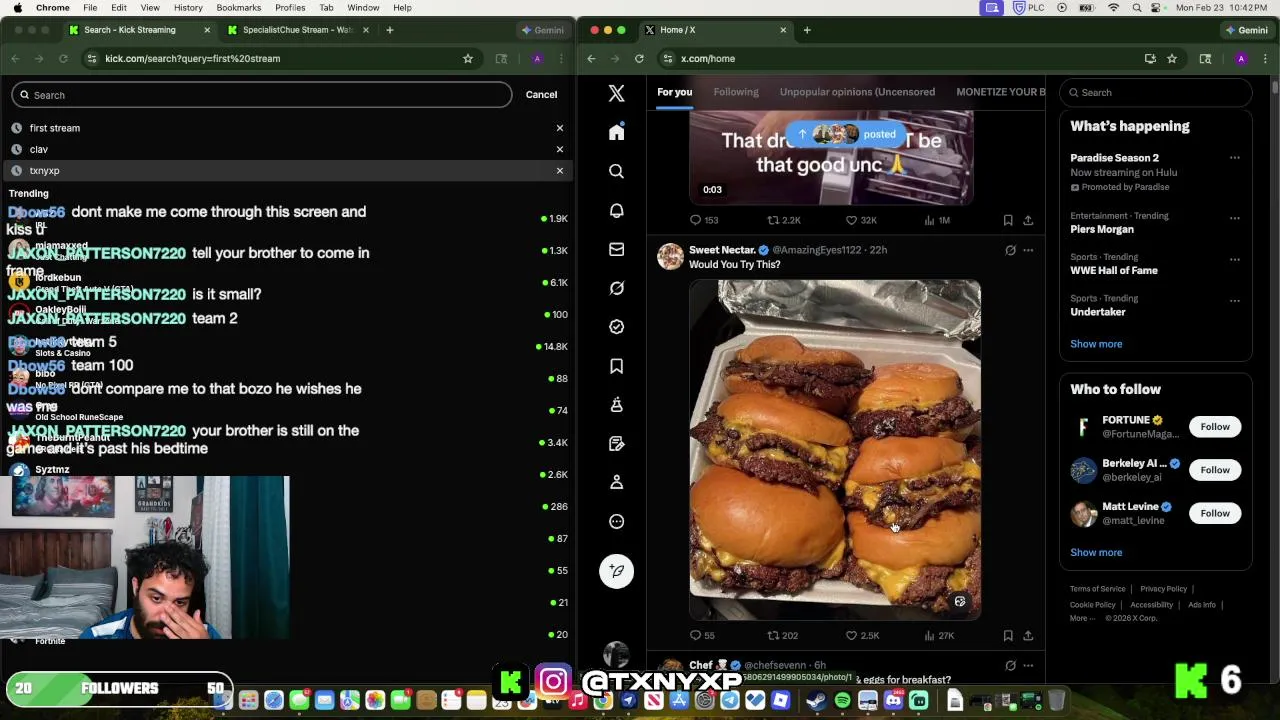Switch to For you tab on X

[674, 92]
